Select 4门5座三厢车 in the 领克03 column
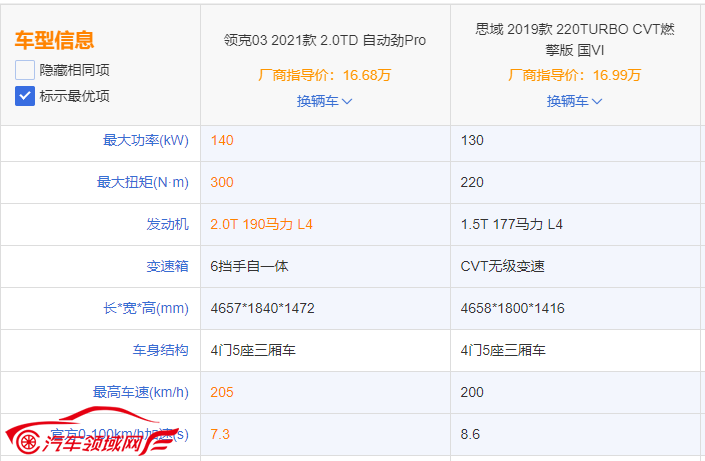This screenshot has width=705, height=461. point(253,350)
